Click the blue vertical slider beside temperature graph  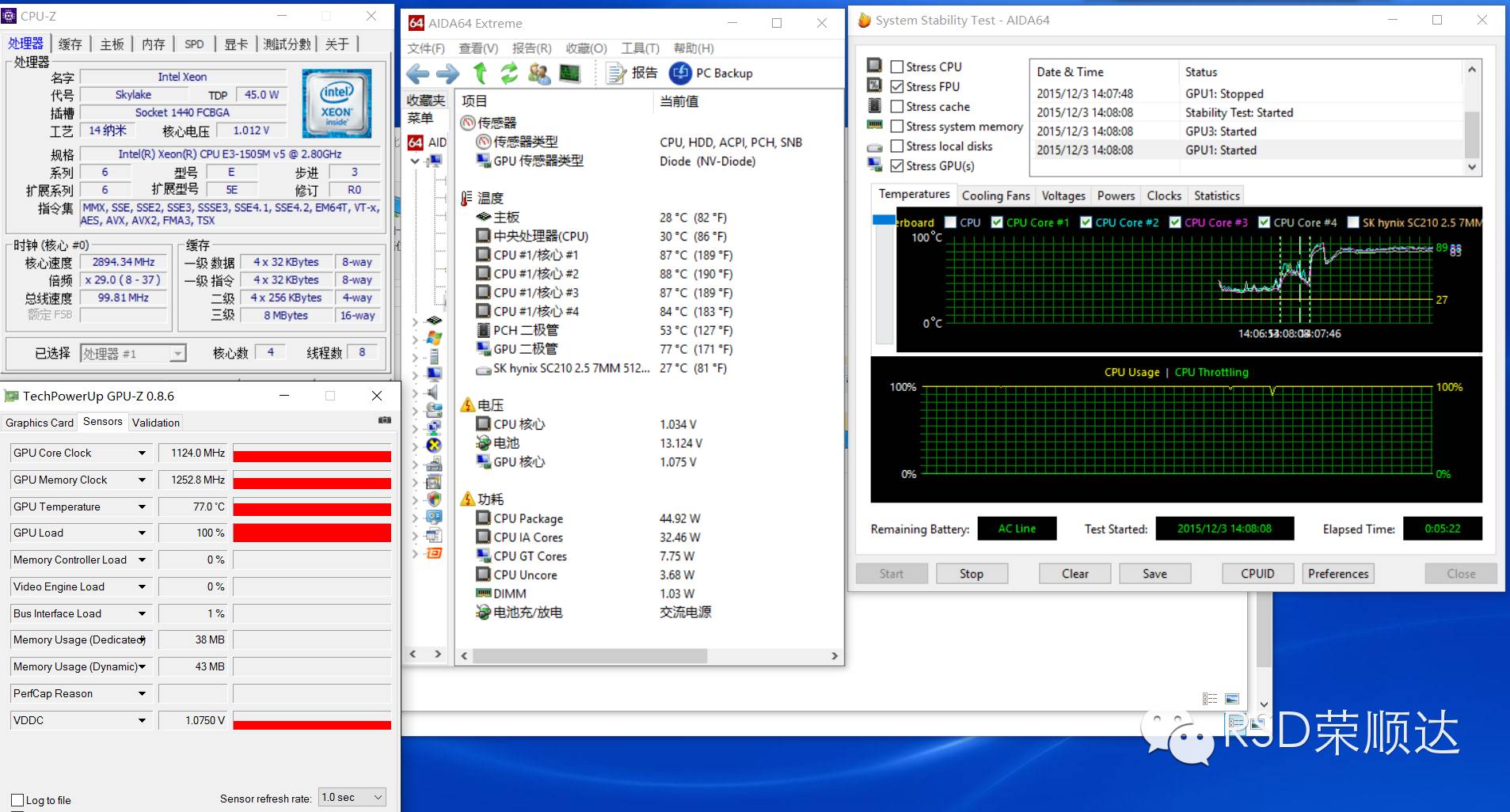(884, 220)
